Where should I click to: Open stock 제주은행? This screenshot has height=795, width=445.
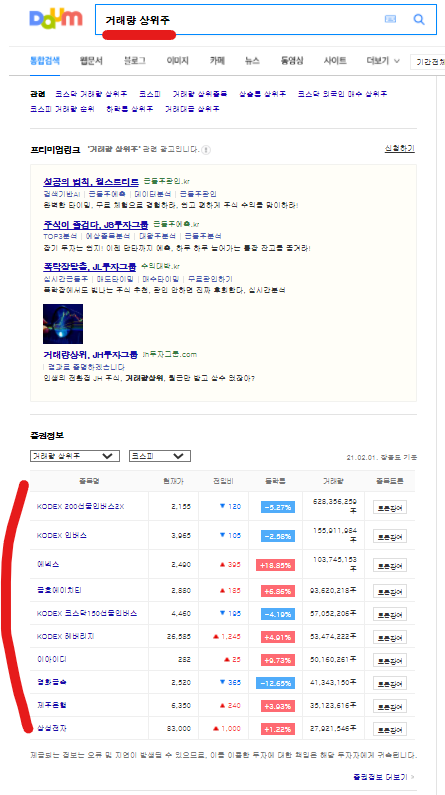[52, 705]
